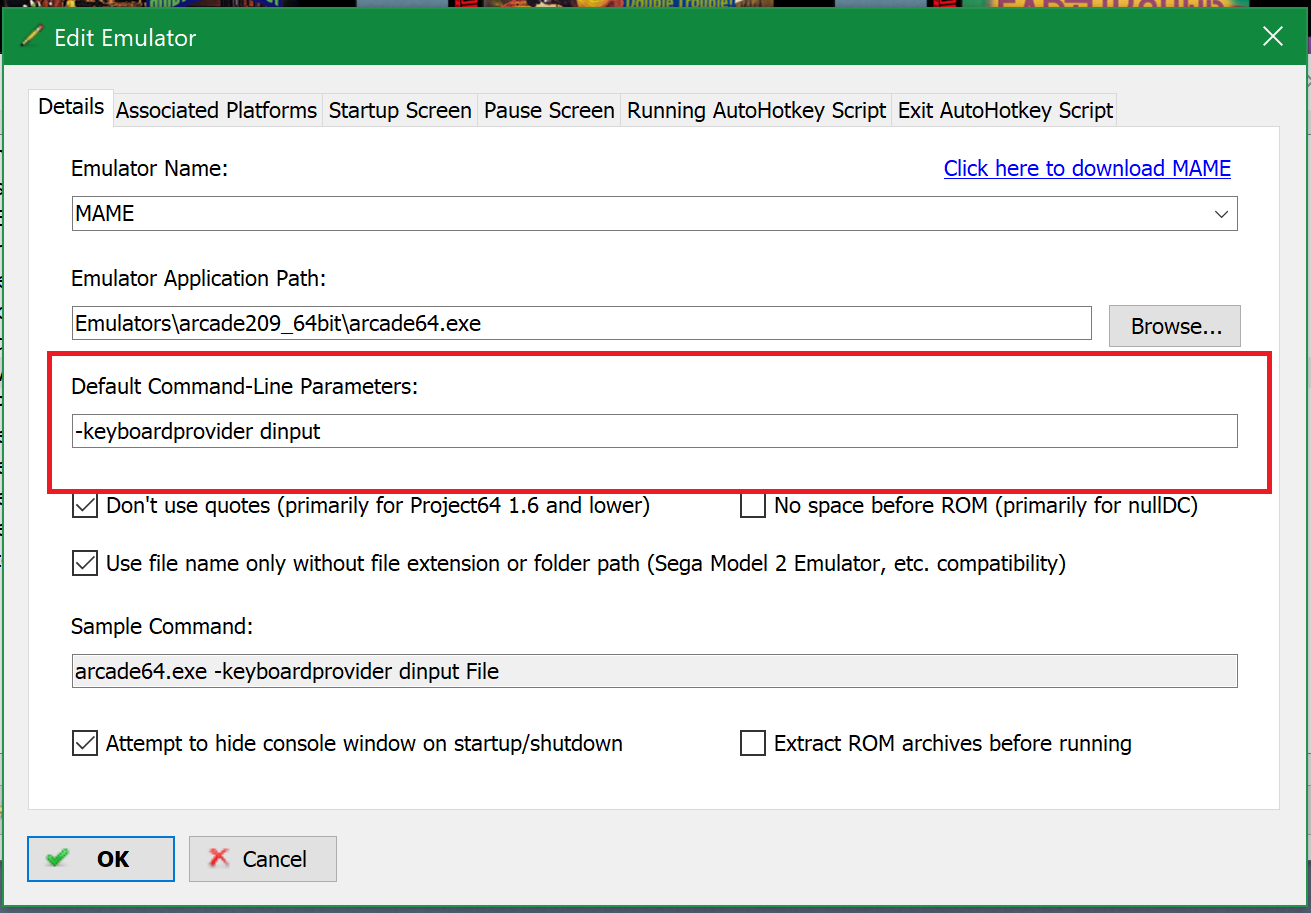Enable 'Extract ROM archives before running' checkbox

753,744
